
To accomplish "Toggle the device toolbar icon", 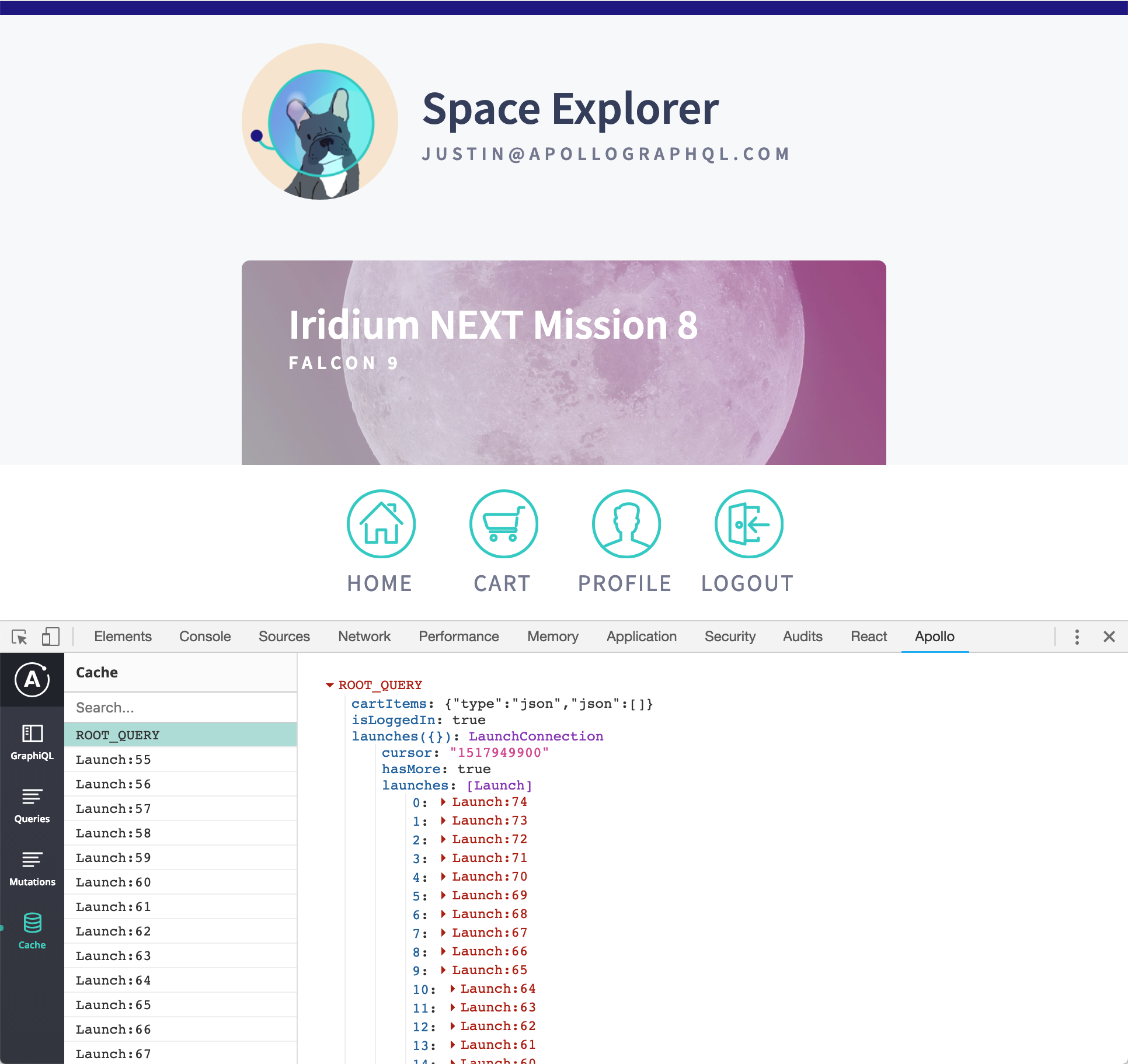I will tap(51, 637).
